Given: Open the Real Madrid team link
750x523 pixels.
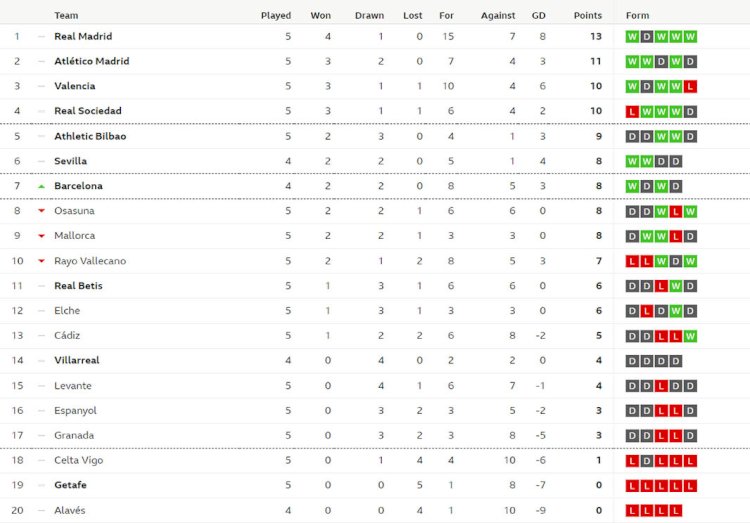Looking at the screenshot, I should tap(83, 36).
